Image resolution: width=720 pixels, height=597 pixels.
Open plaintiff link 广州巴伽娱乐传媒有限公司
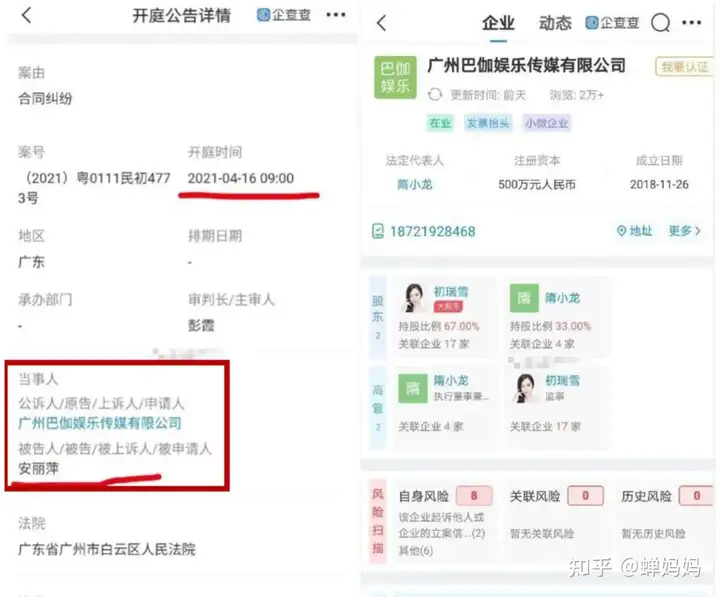click(x=100, y=423)
